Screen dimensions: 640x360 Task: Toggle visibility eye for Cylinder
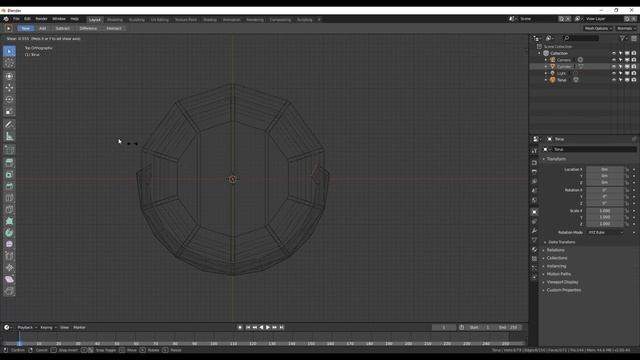pyautogui.click(x=614, y=67)
